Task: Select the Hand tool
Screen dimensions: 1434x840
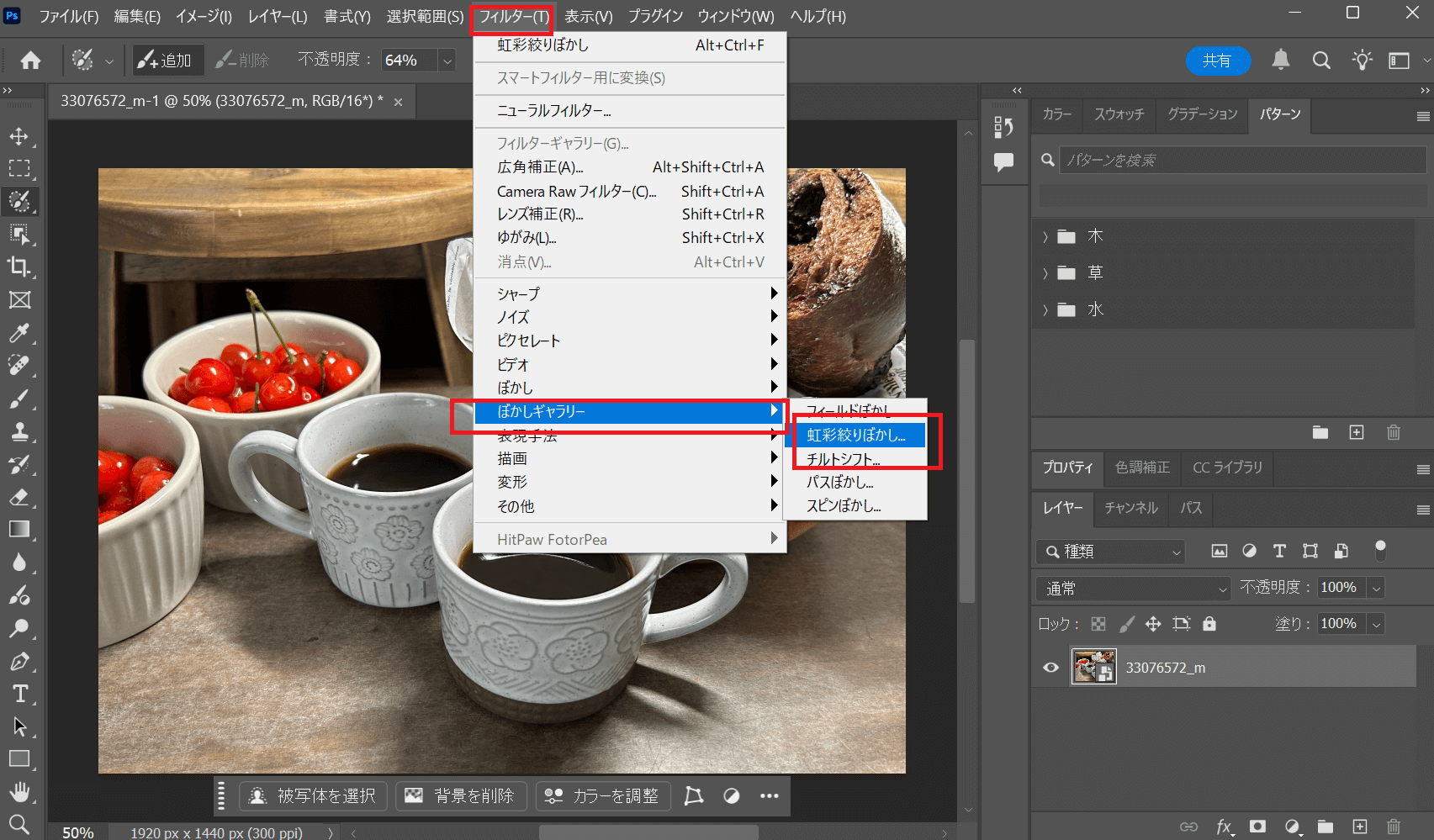Action: (19, 792)
